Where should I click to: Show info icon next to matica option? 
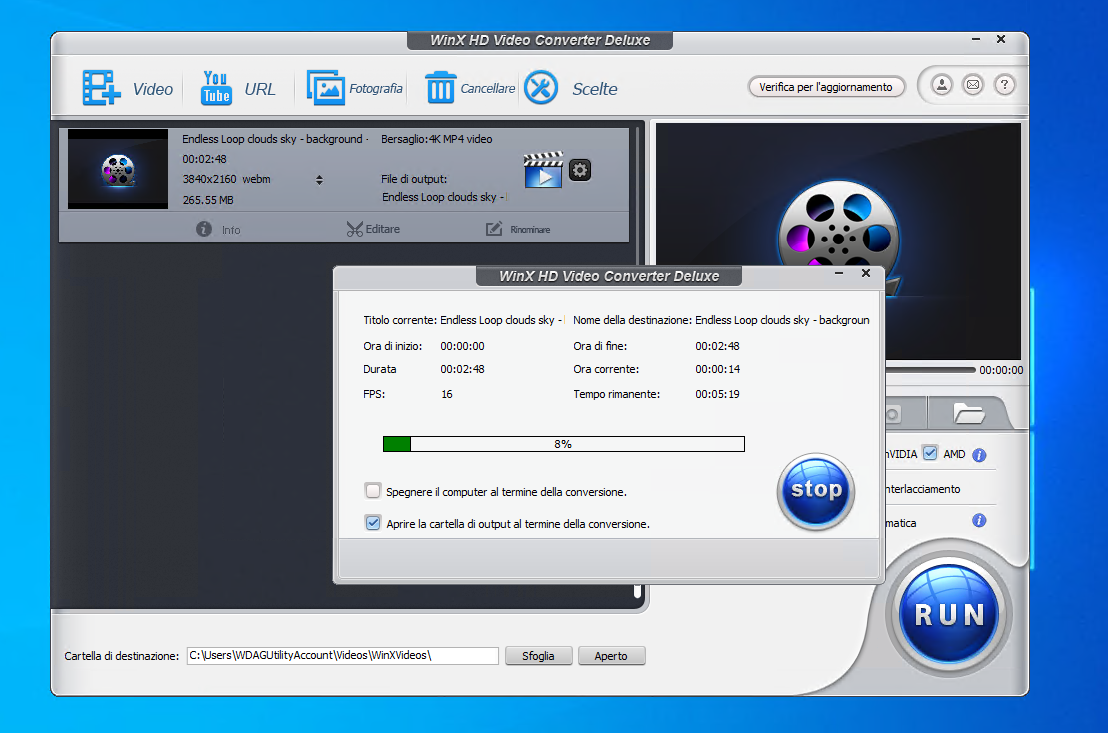coord(979,521)
